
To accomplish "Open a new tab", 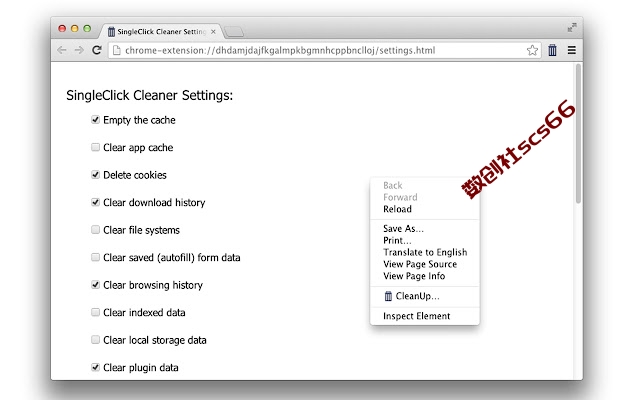I will [234, 31].
